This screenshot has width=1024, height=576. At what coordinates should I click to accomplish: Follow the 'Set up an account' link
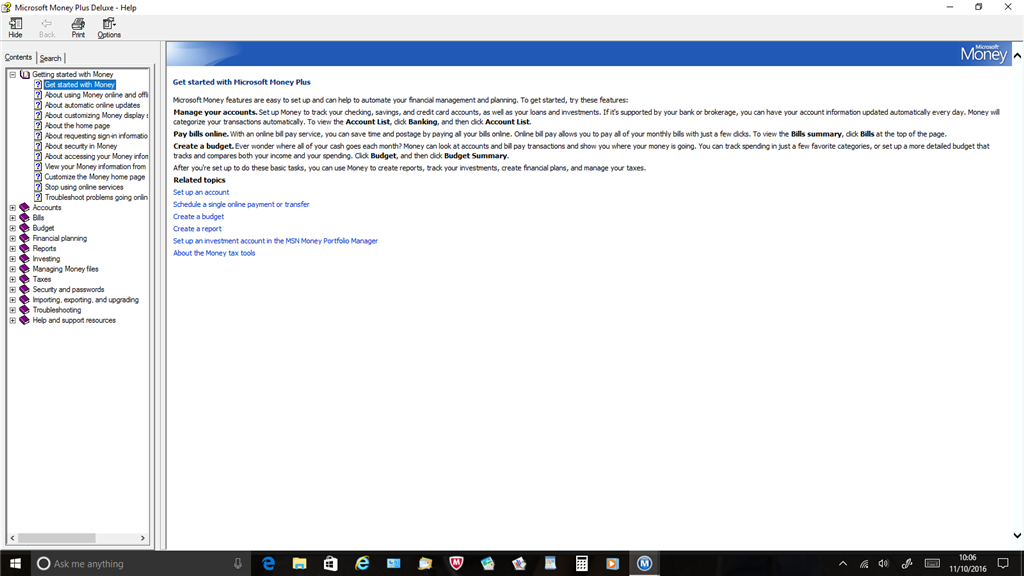point(201,192)
